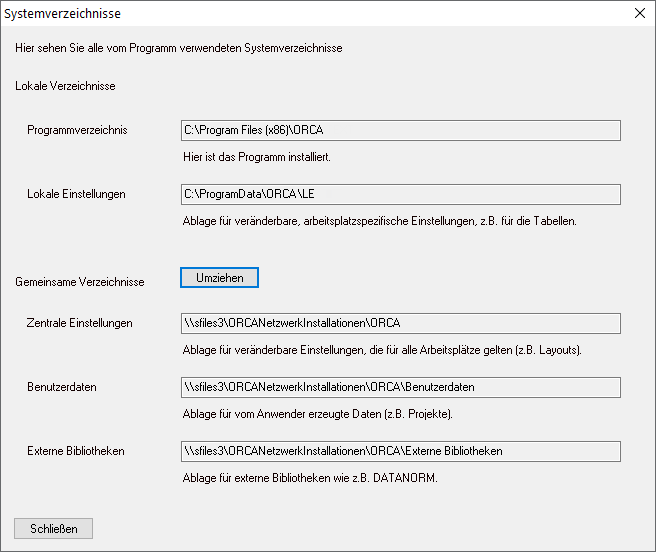Viewport: 656px width, 552px height.
Task: Click the Benutzerdaten label
Action: 62,387
